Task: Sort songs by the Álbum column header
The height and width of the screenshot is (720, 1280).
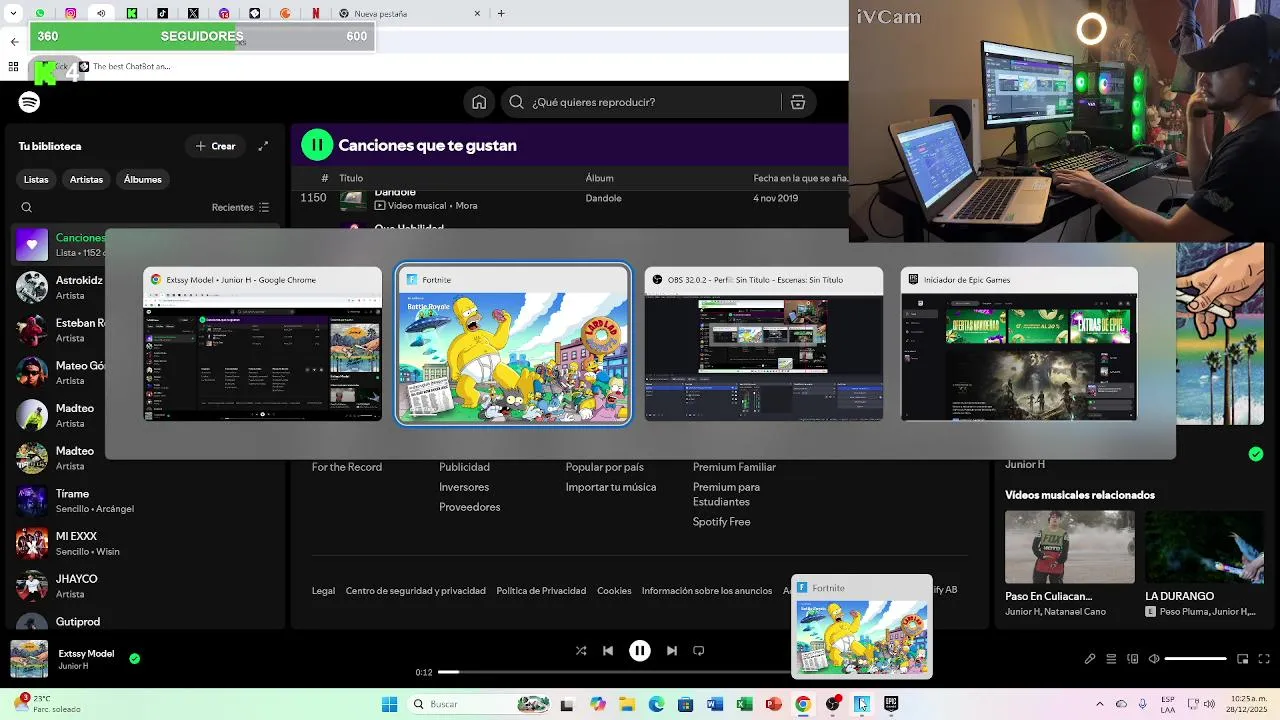Action: pos(599,178)
